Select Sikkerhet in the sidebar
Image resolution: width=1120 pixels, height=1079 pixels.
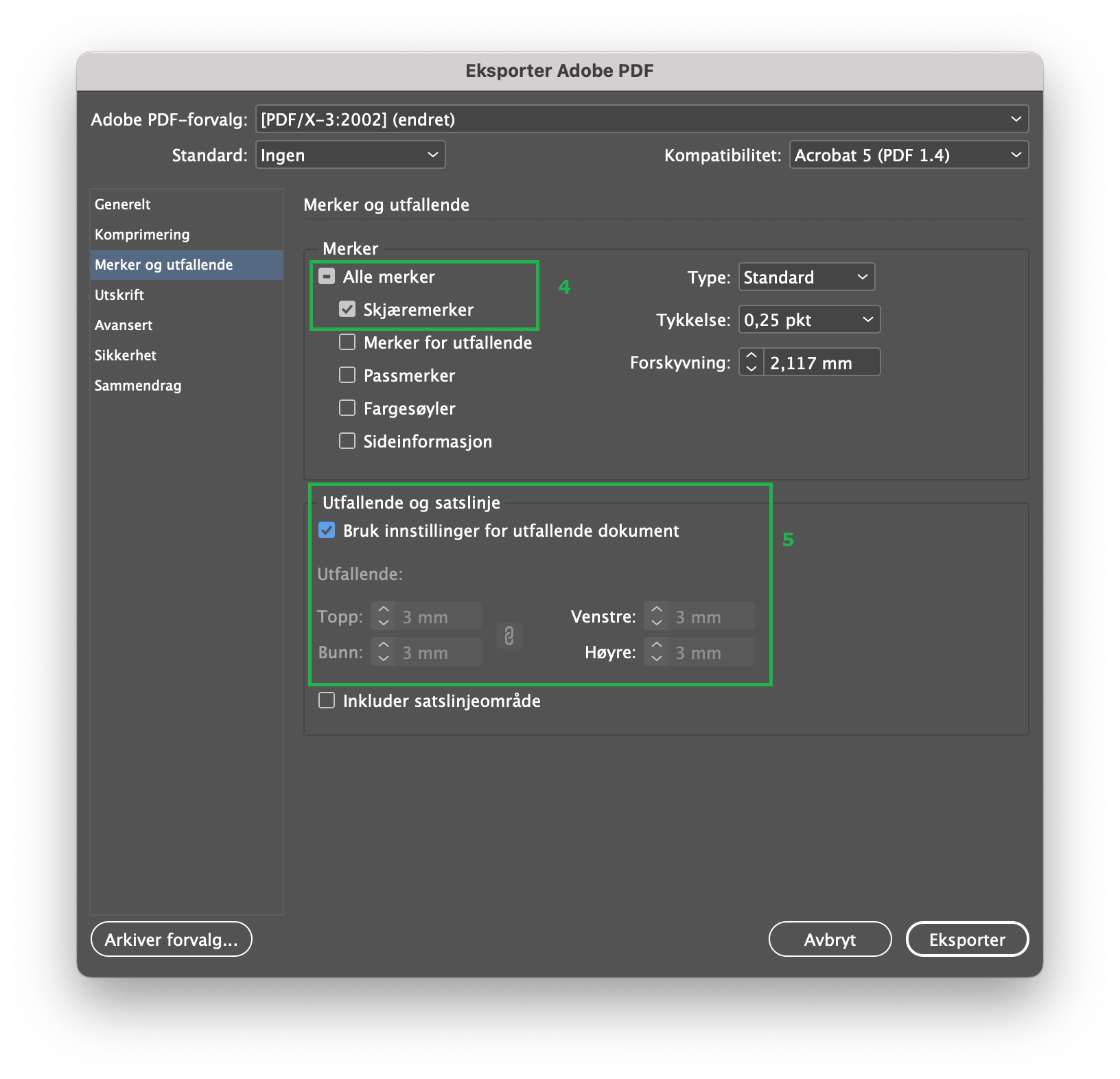186,355
